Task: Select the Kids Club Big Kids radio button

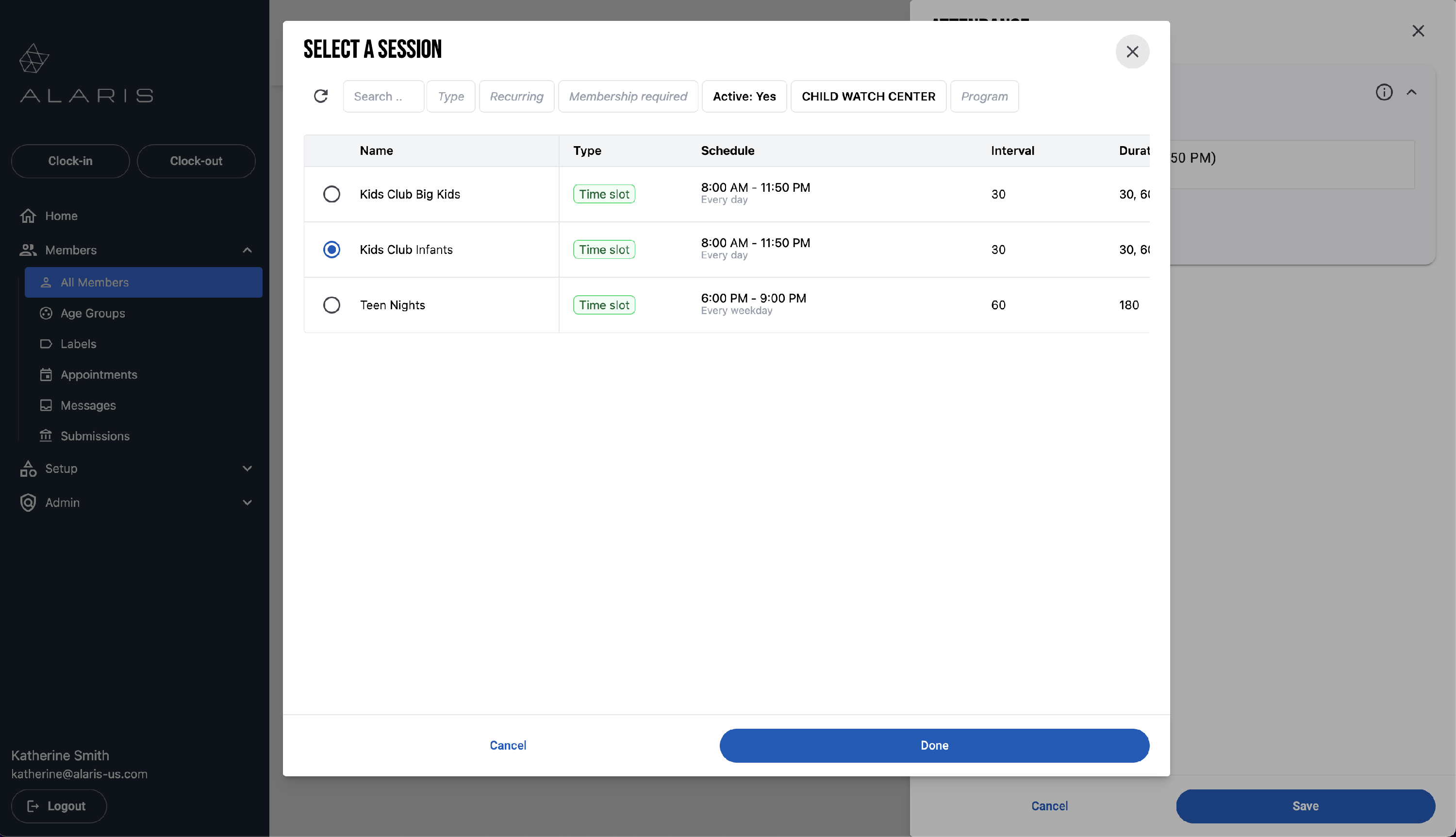Action: pyautogui.click(x=331, y=194)
